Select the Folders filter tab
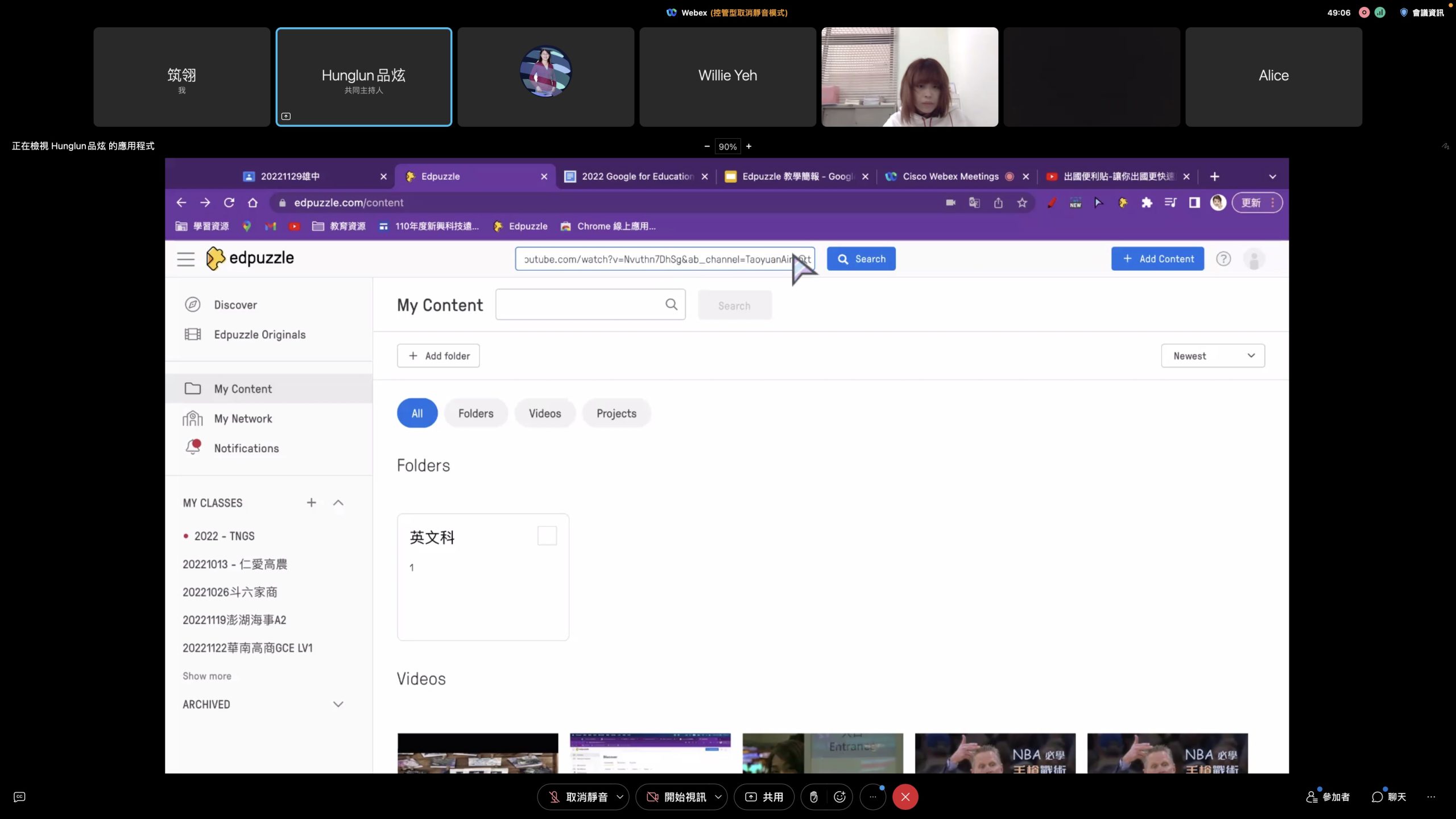The width and height of the screenshot is (1456, 819). [x=475, y=413]
